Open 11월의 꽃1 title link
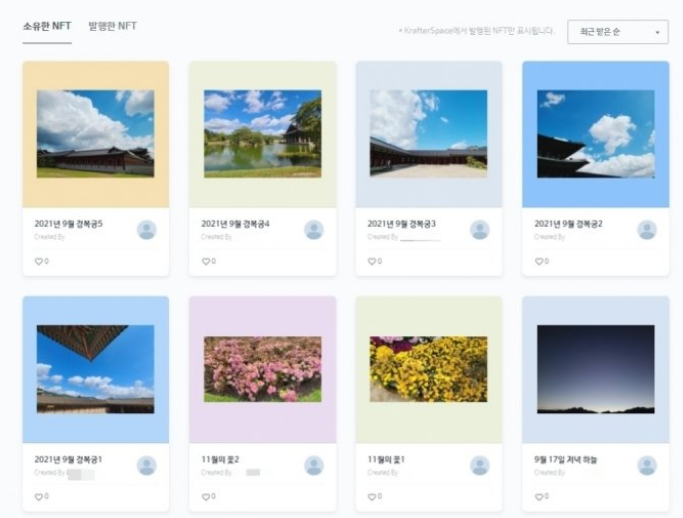Screen dimensions: 683x518 pos(386,460)
